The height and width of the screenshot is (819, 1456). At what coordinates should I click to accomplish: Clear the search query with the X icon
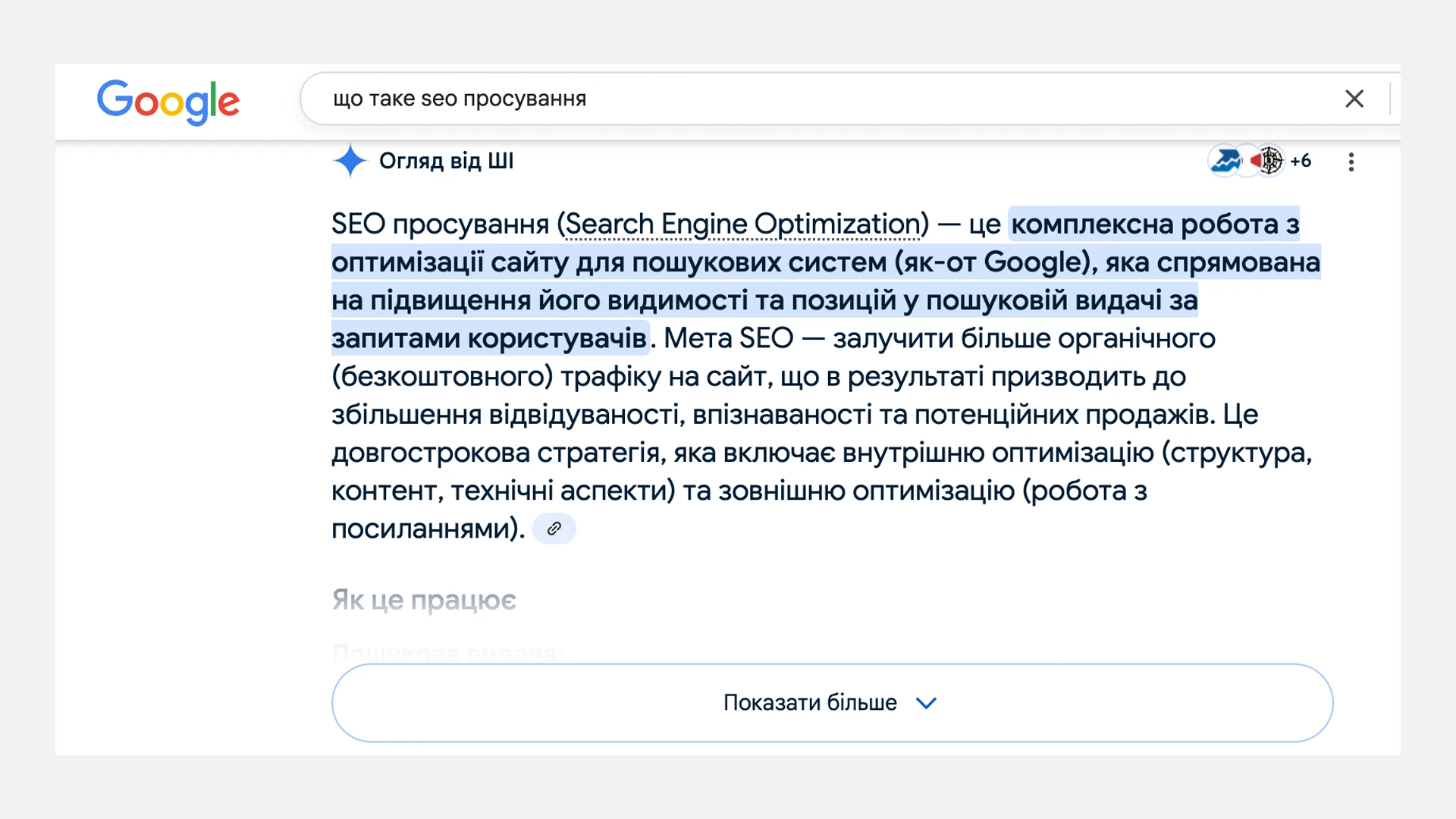(1354, 99)
